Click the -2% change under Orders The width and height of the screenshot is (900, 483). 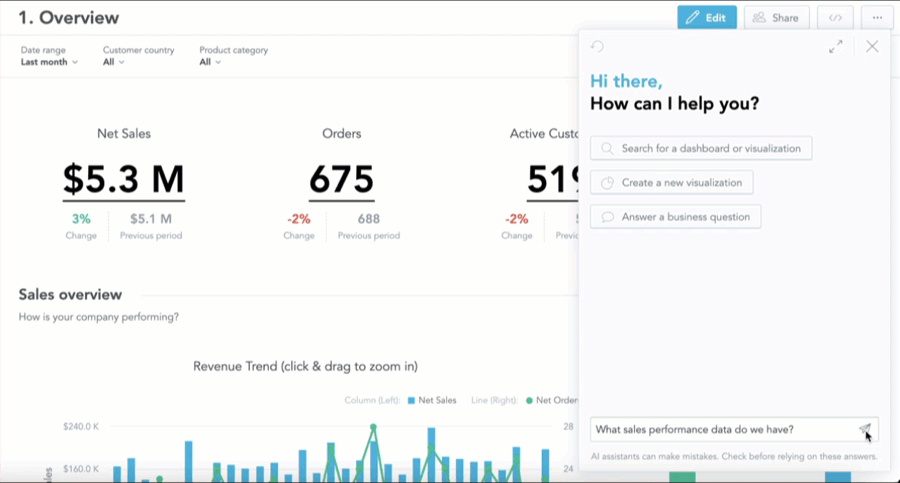click(x=298, y=219)
